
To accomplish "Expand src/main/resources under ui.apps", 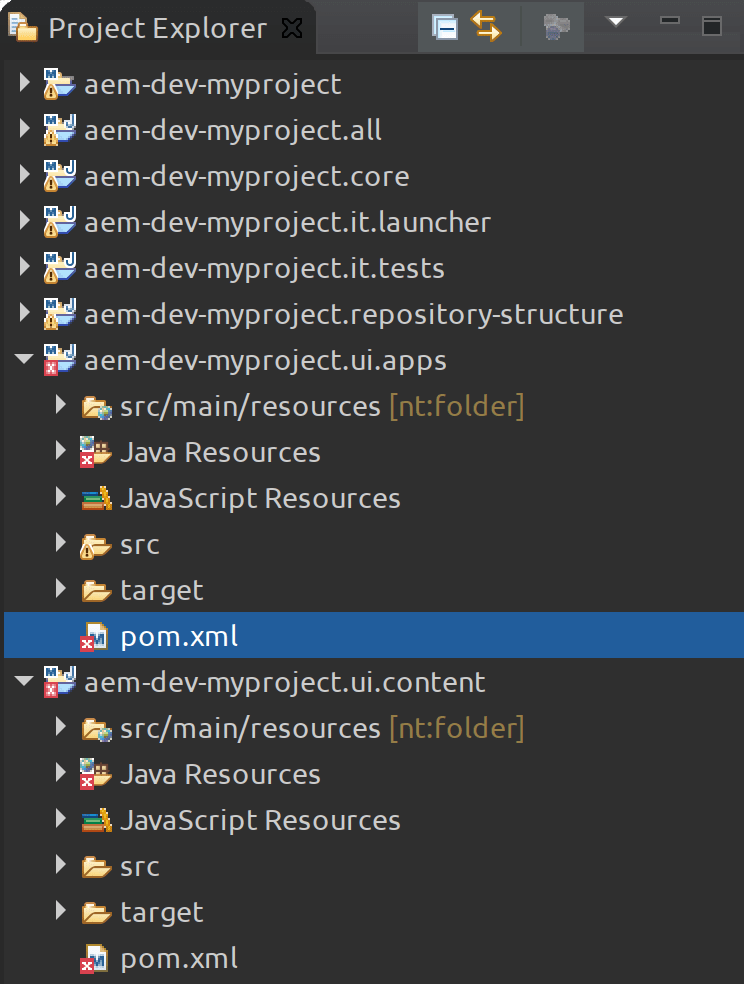I will point(61,405).
